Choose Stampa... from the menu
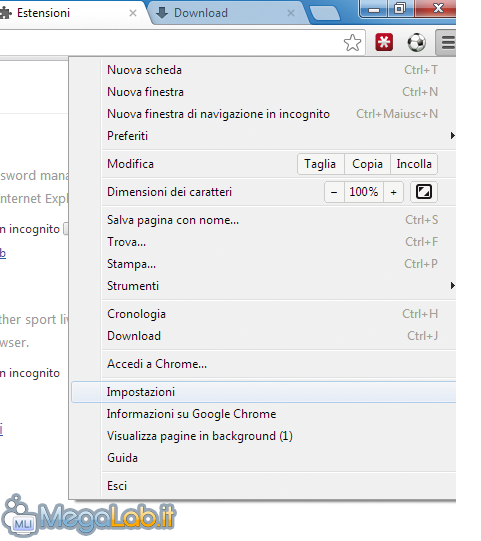Screen dimensions: 481x541 [262, 264]
